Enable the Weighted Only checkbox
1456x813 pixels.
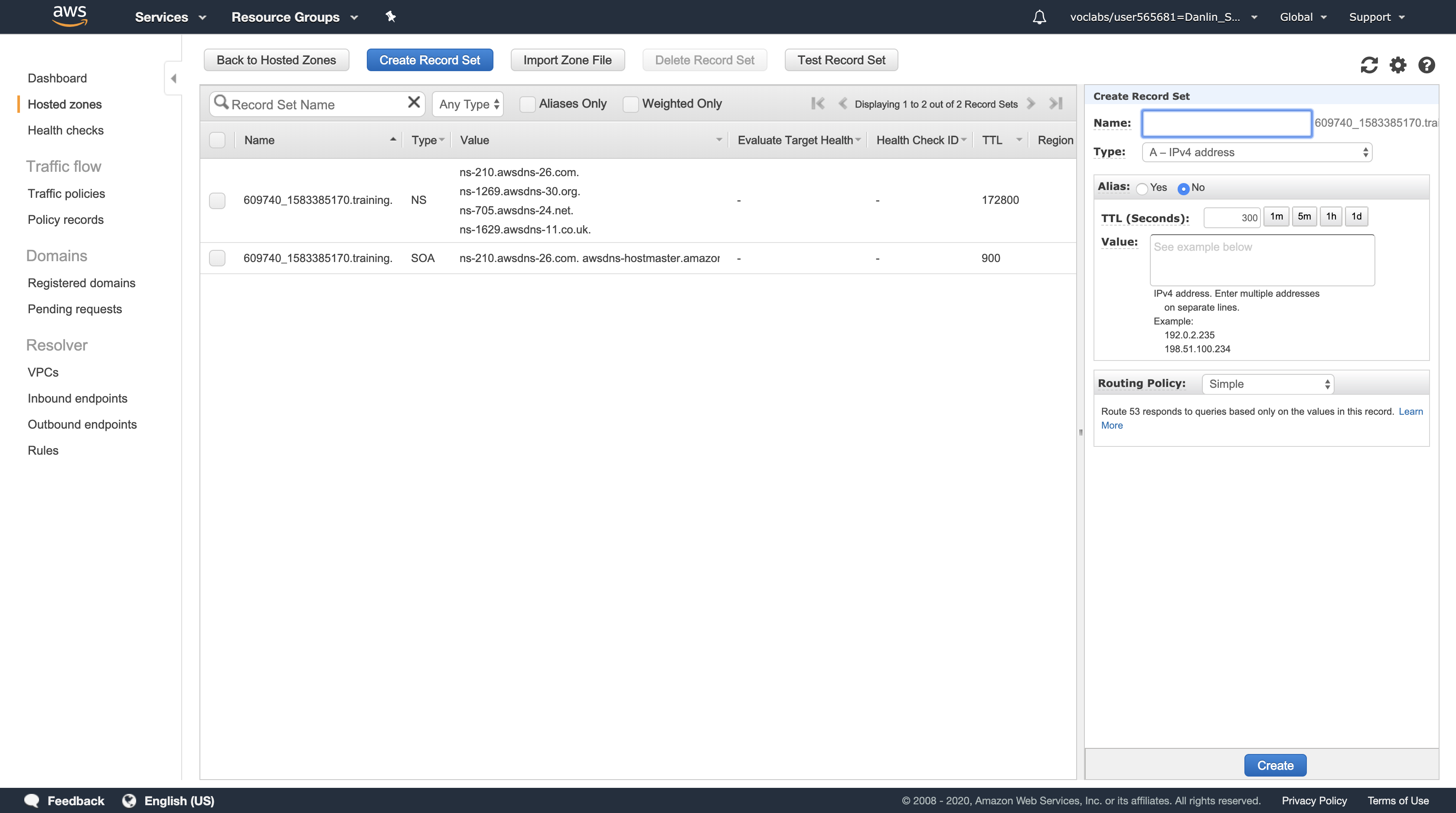pos(630,104)
